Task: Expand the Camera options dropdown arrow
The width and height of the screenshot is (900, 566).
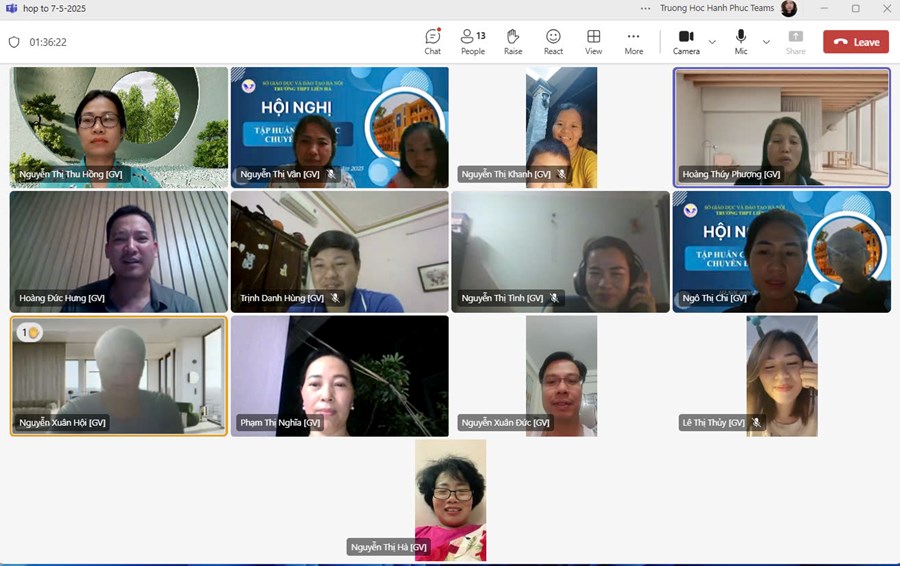Action: pyautogui.click(x=712, y=42)
